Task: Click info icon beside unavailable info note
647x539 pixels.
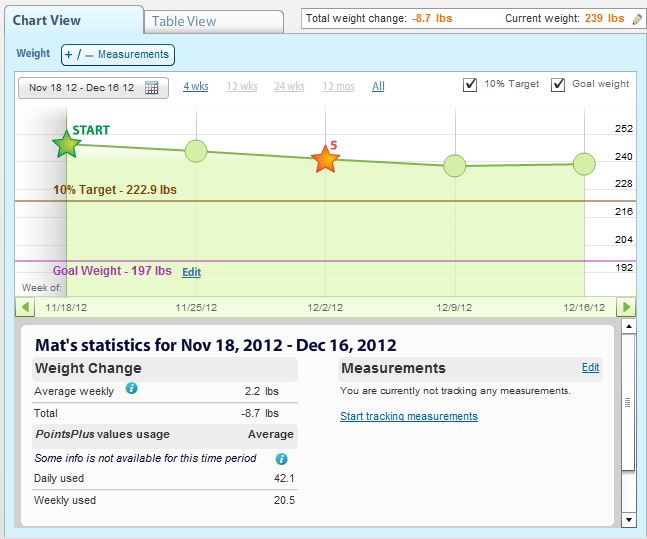Action: 281,459
